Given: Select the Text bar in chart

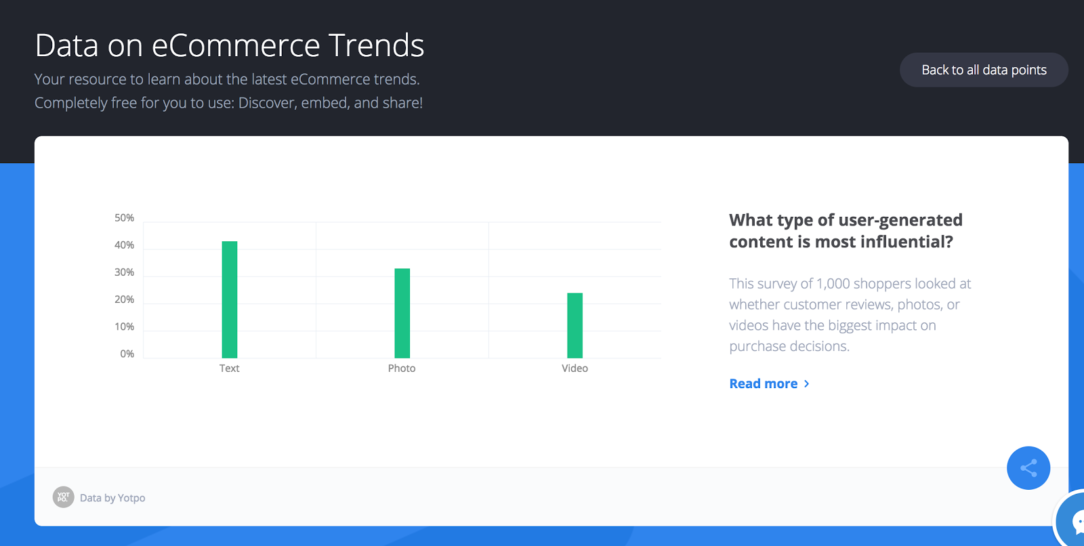Looking at the screenshot, I should [x=230, y=299].
